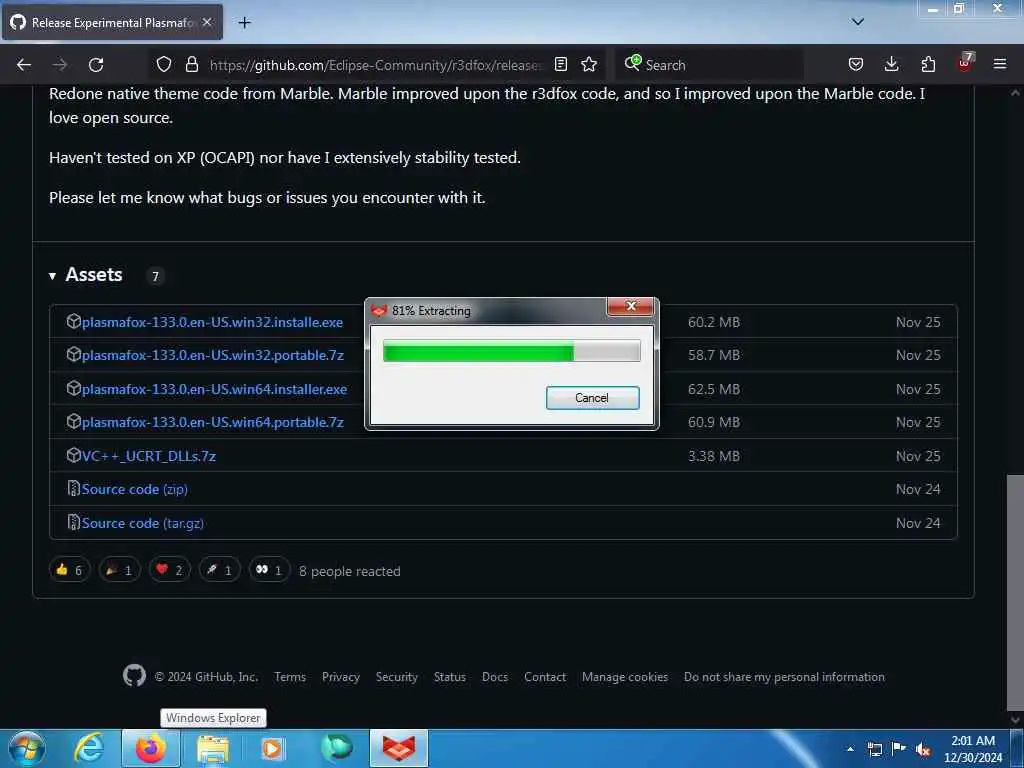Click the muted volume tray icon
Viewport: 1024px width, 768px height.
(x=923, y=749)
